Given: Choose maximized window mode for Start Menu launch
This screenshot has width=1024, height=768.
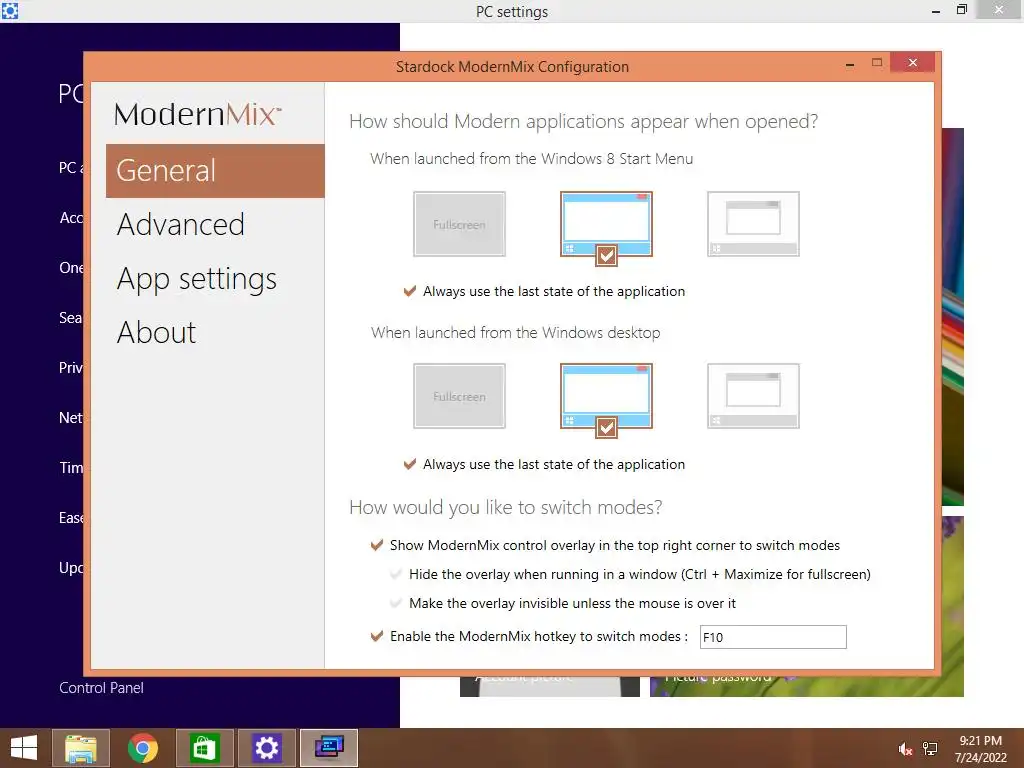Looking at the screenshot, I should coord(606,224).
